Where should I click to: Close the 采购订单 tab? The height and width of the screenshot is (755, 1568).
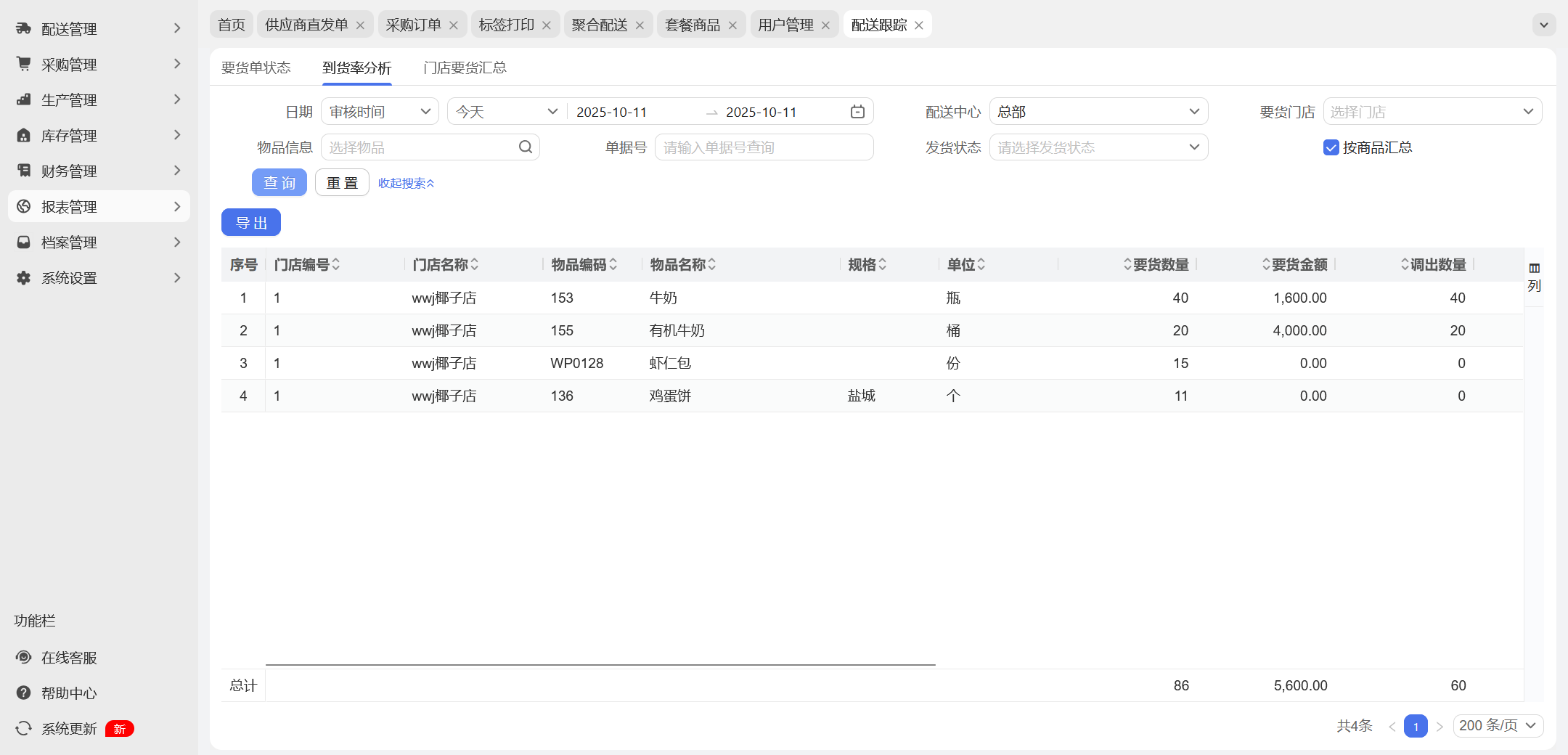coord(454,25)
